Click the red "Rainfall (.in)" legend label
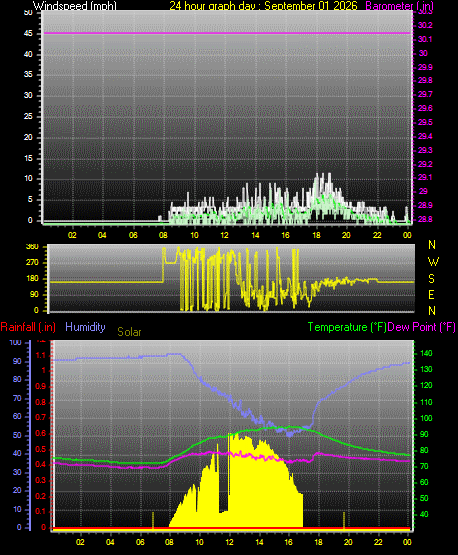This screenshot has width=458, height=555. point(28,327)
